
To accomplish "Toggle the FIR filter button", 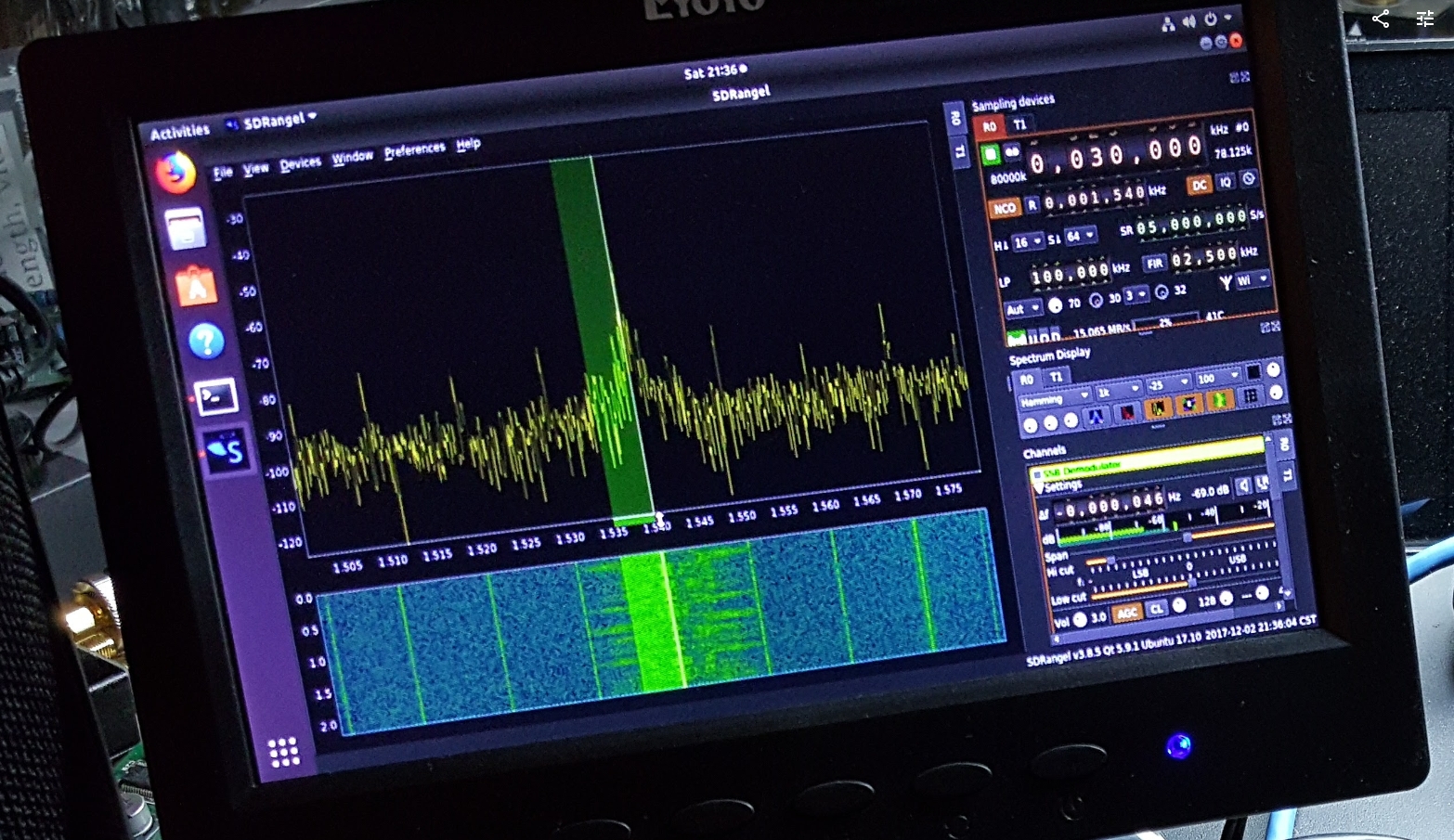I will pyautogui.click(x=1154, y=264).
